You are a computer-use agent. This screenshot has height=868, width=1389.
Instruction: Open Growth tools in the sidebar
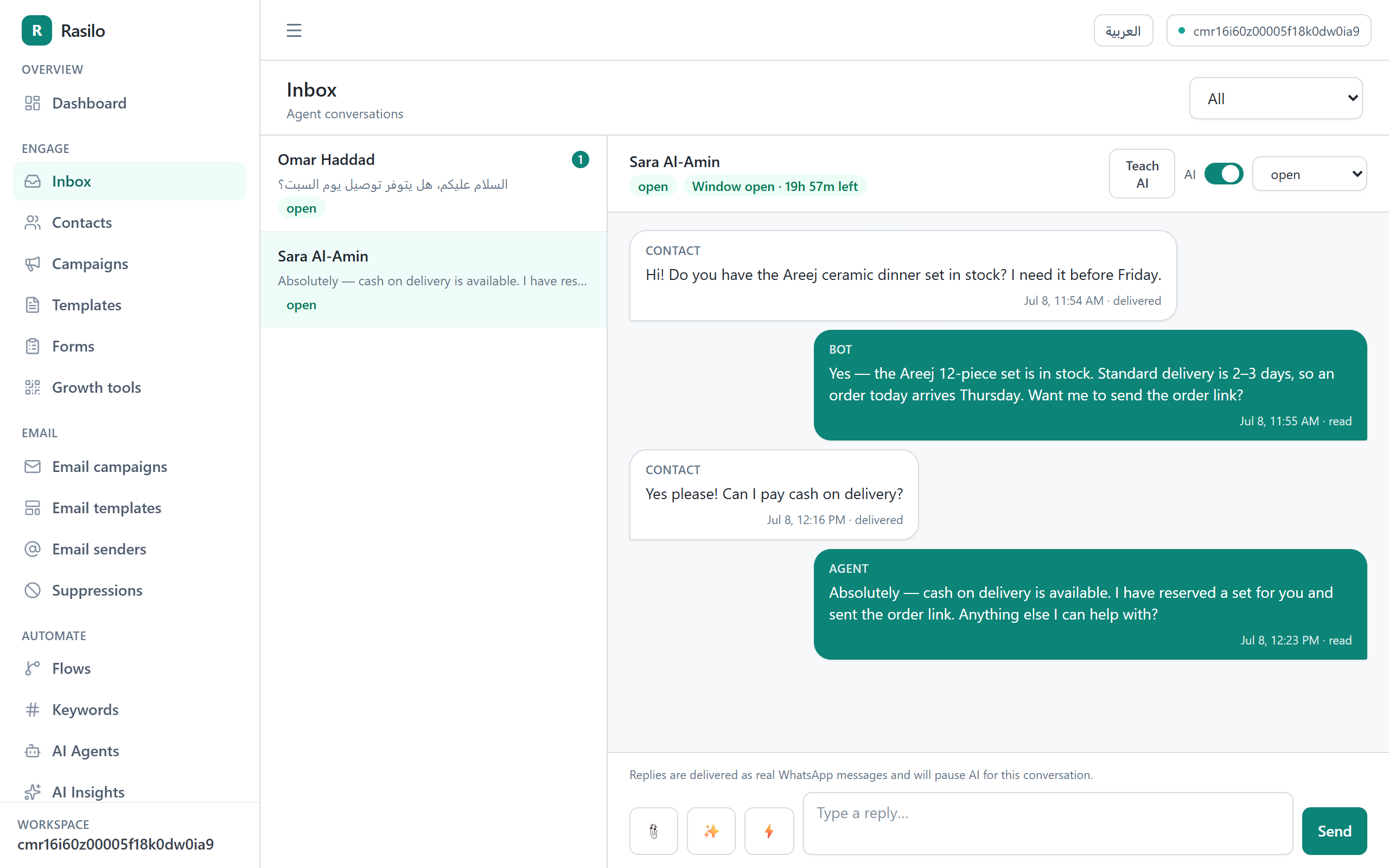[x=130, y=387]
